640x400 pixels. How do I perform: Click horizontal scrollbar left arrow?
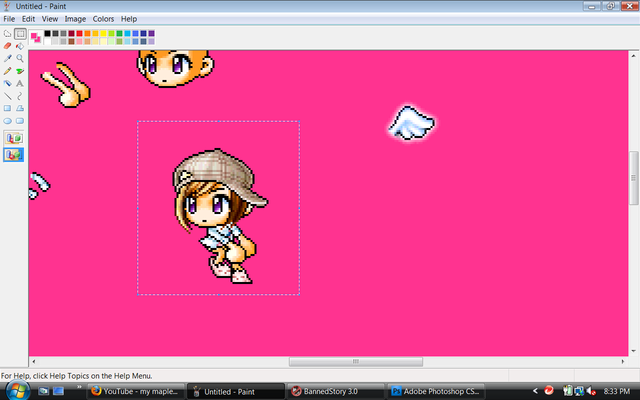pyautogui.click(x=33, y=361)
